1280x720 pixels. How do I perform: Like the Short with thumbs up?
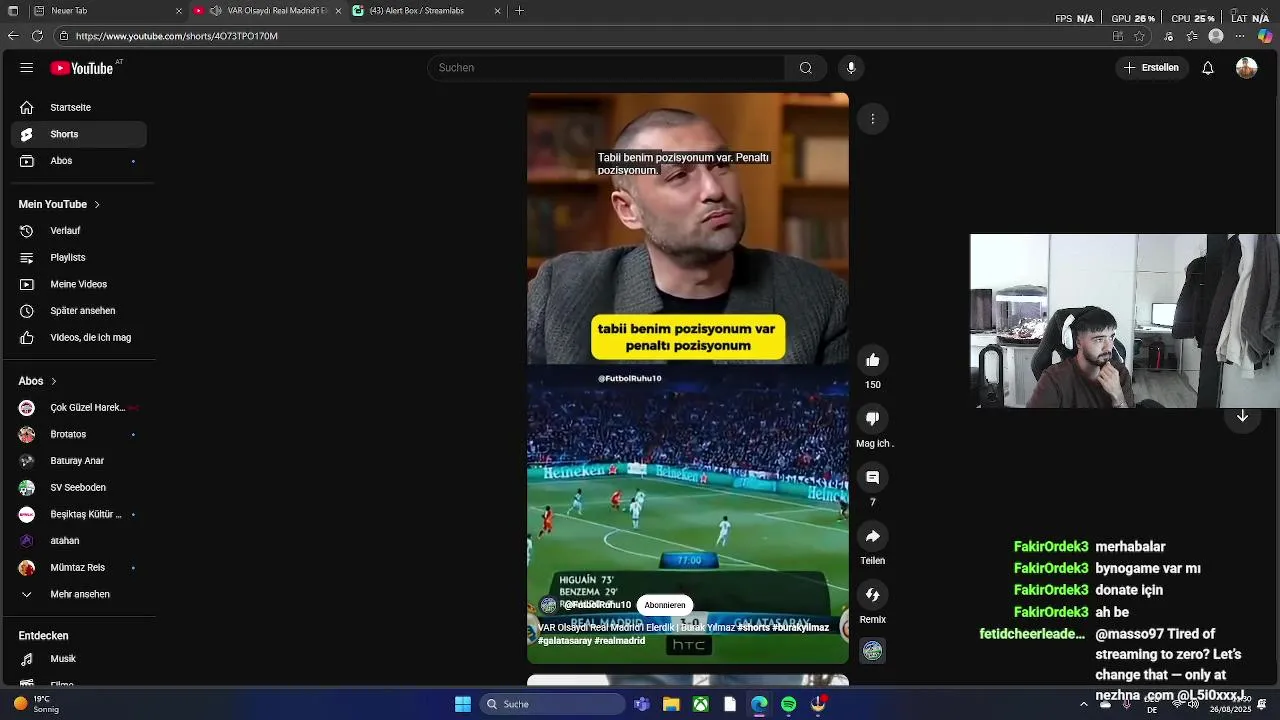tap(873, 360)
